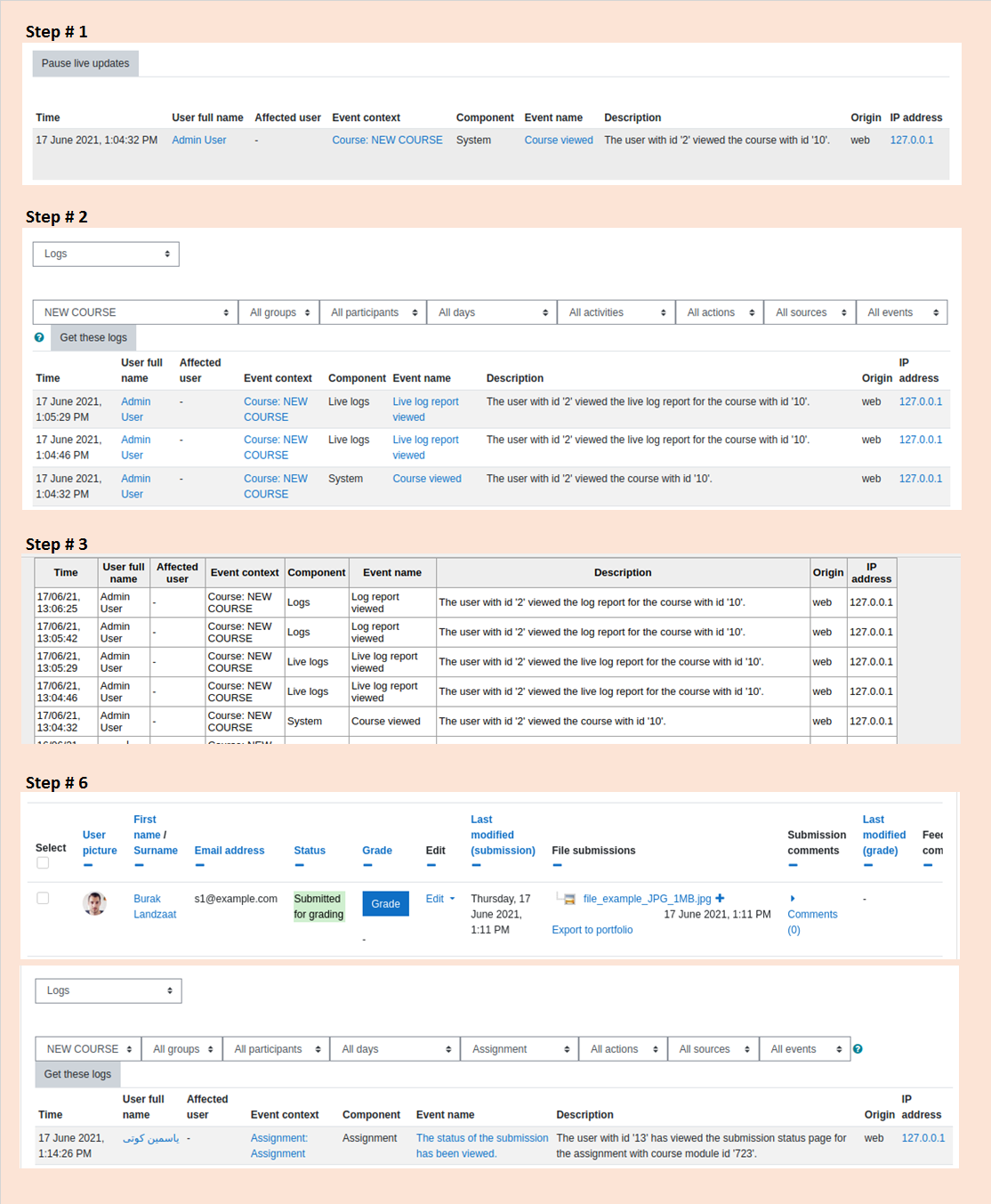Click Course viewed link in Step 2 table
Viewport: 991px width, 1204px height.
click(427, 479)
